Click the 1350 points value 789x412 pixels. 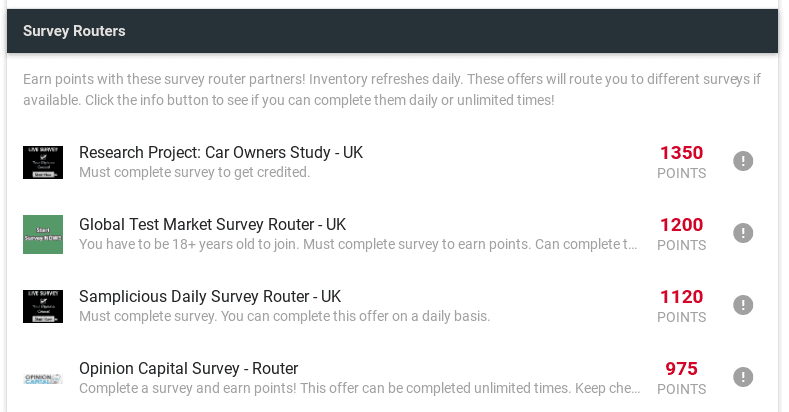(x=681, y=153)
